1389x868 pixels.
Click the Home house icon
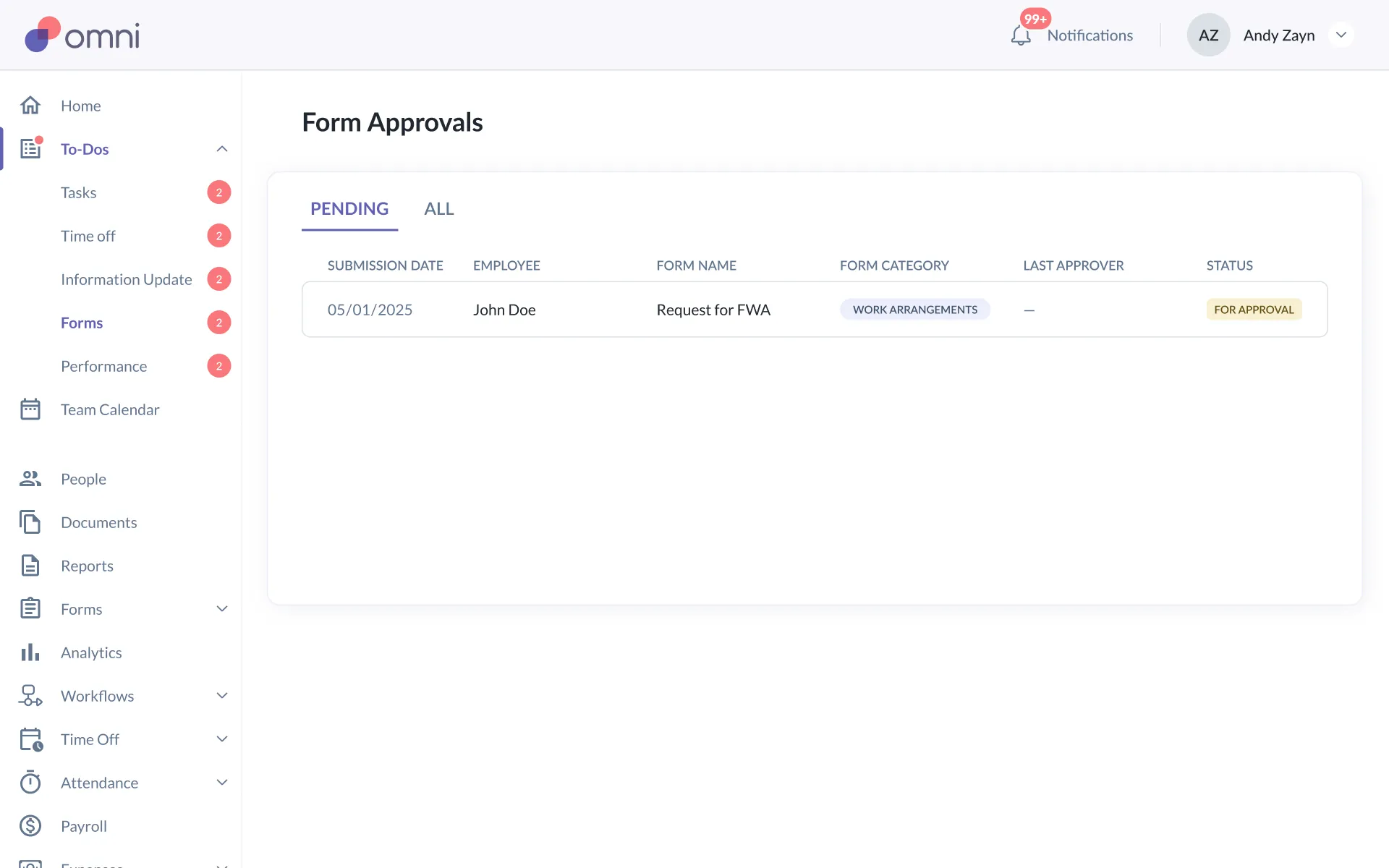30,106
